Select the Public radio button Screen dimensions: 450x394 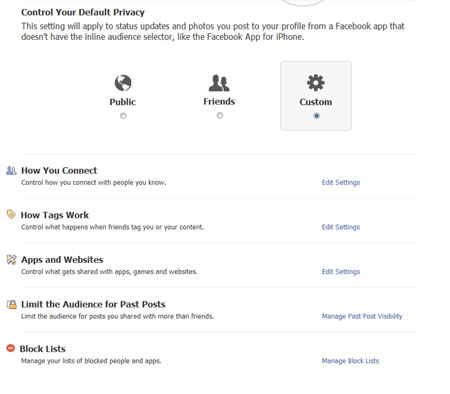tap(123, 116)
